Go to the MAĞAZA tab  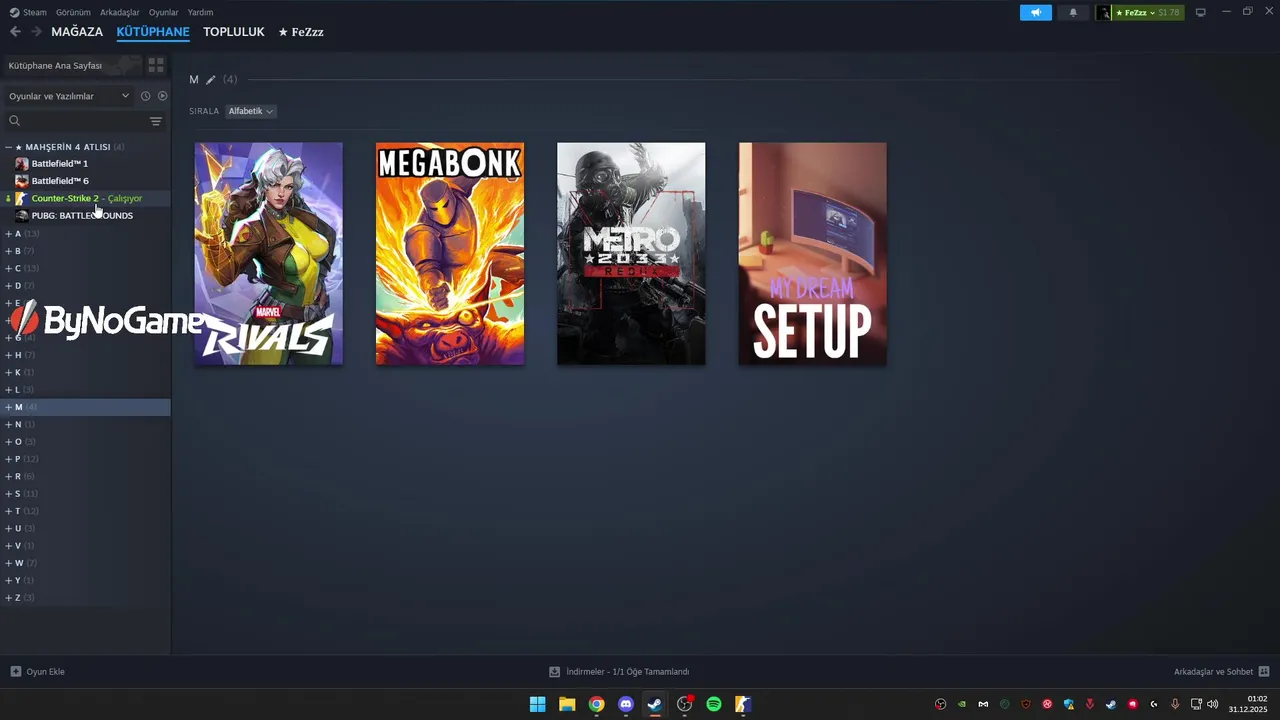click(x=77, y=32)
